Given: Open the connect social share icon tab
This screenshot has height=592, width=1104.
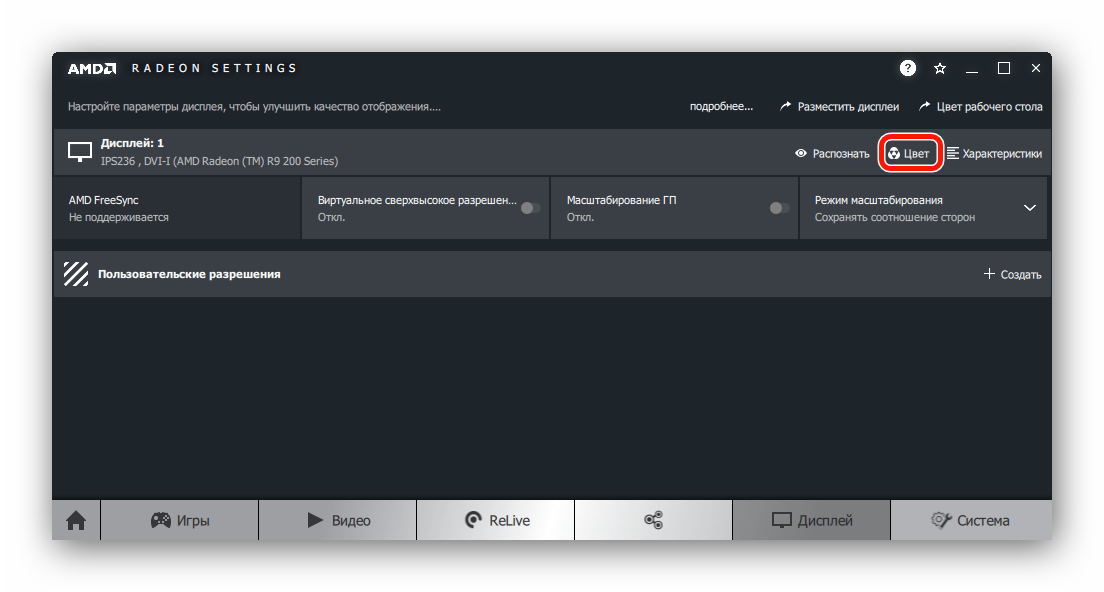Looking at the screenshot, I should (653, 520).
